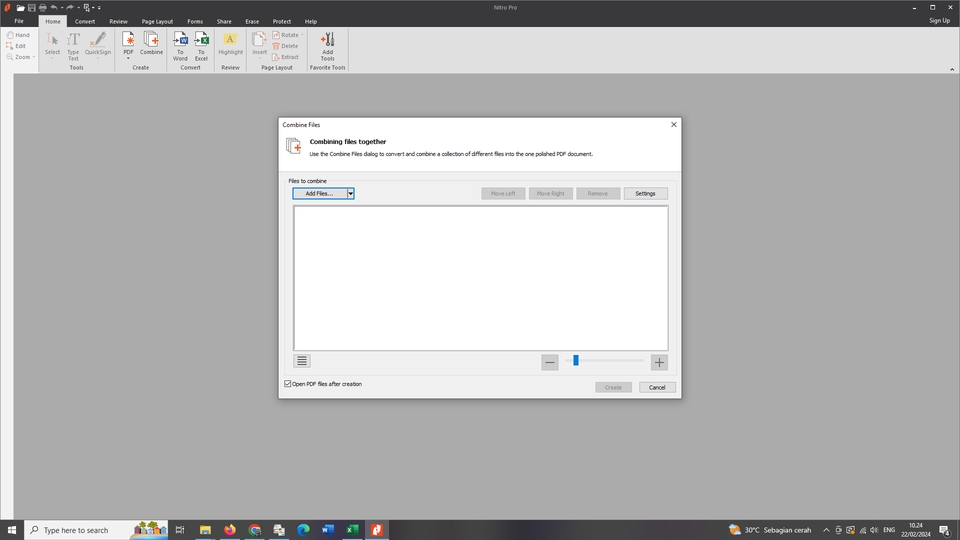Open the Windows Start menu

click(12, 530)
